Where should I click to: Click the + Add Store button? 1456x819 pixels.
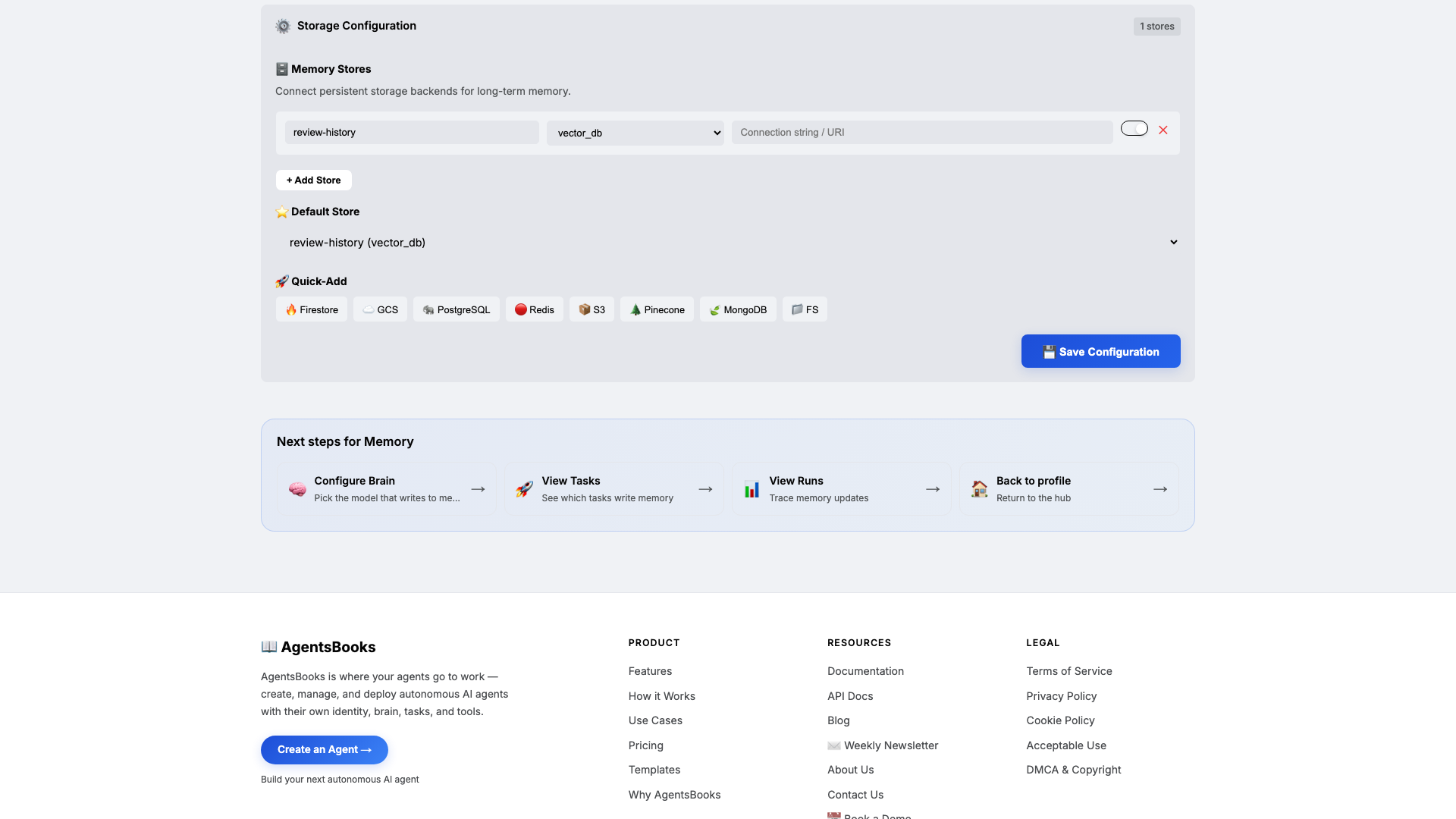(x=314, y=180)
